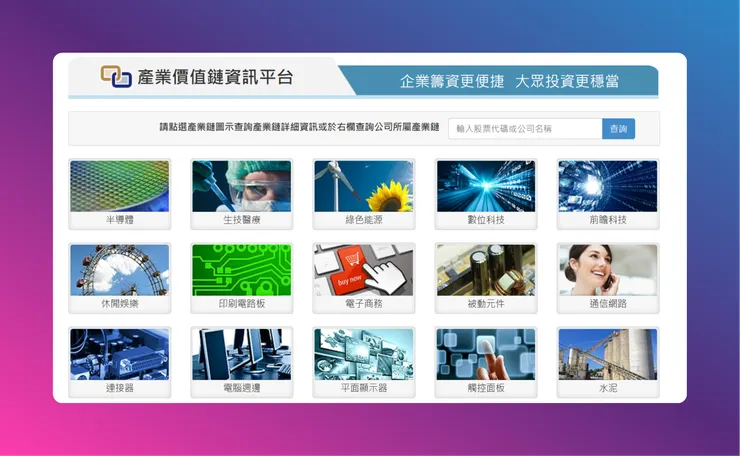Click the 電腦週邊 label text
The width and height of the screenshot is (740, 456).
coord(242,388)
